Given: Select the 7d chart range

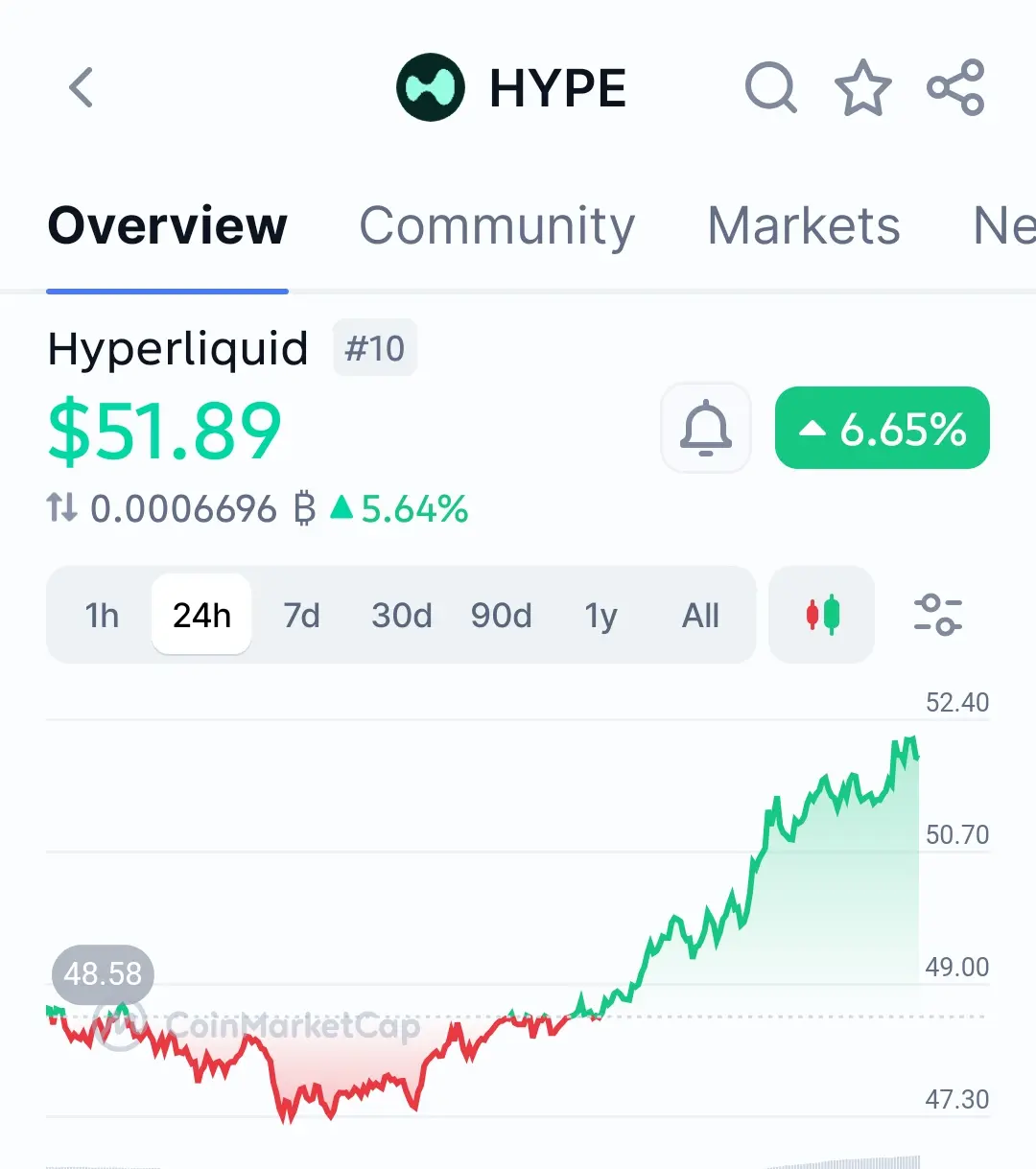Looking at the screenshot, I should [x=301, y=615].
